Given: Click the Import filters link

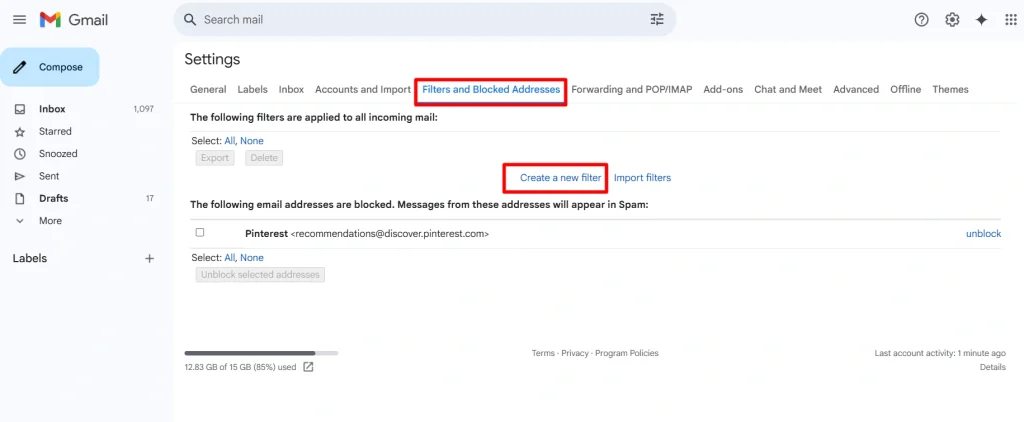Looking at the screenshot, I should [642, 178].
